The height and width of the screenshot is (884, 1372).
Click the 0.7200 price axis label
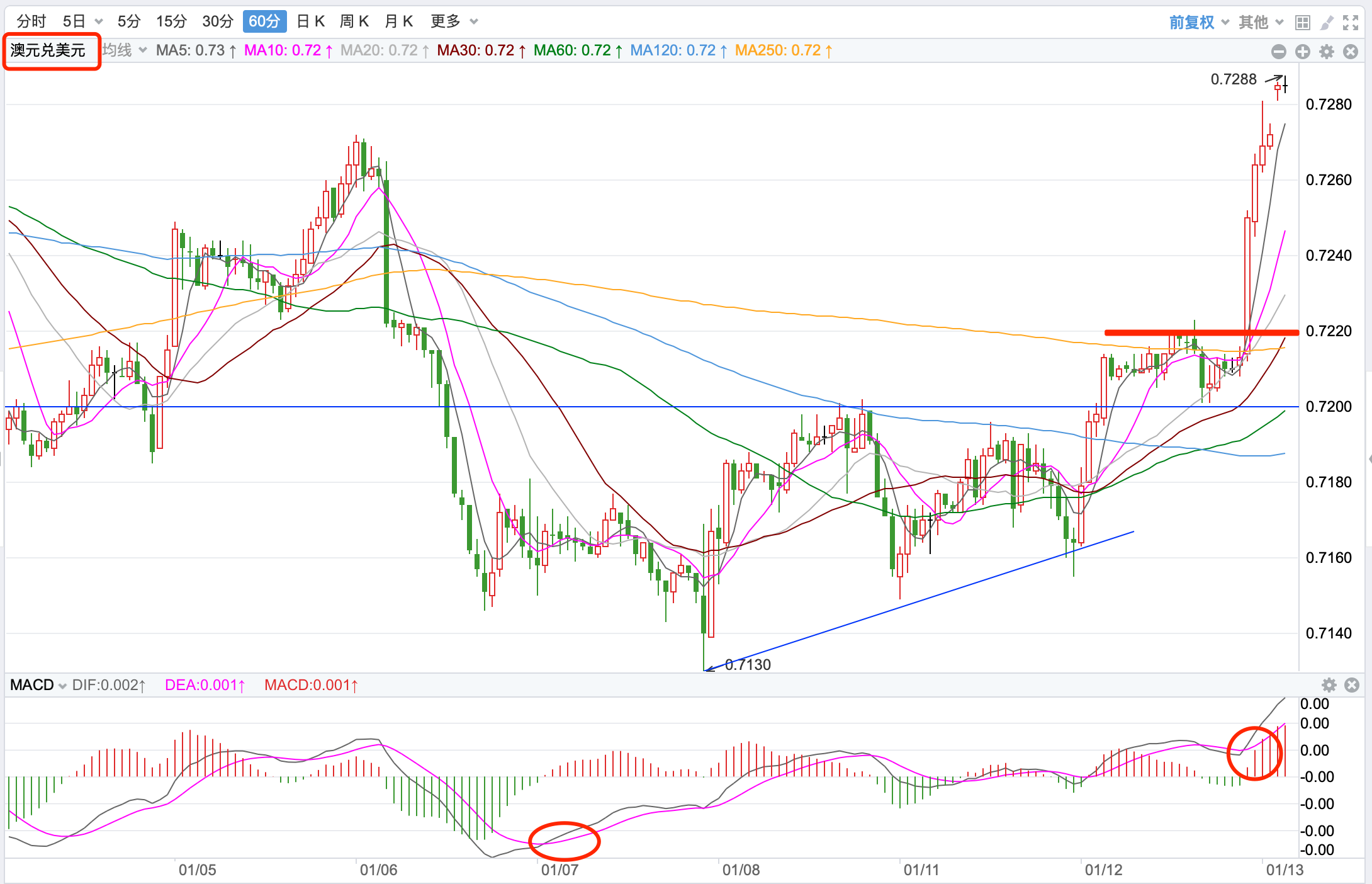(1329, 407)
